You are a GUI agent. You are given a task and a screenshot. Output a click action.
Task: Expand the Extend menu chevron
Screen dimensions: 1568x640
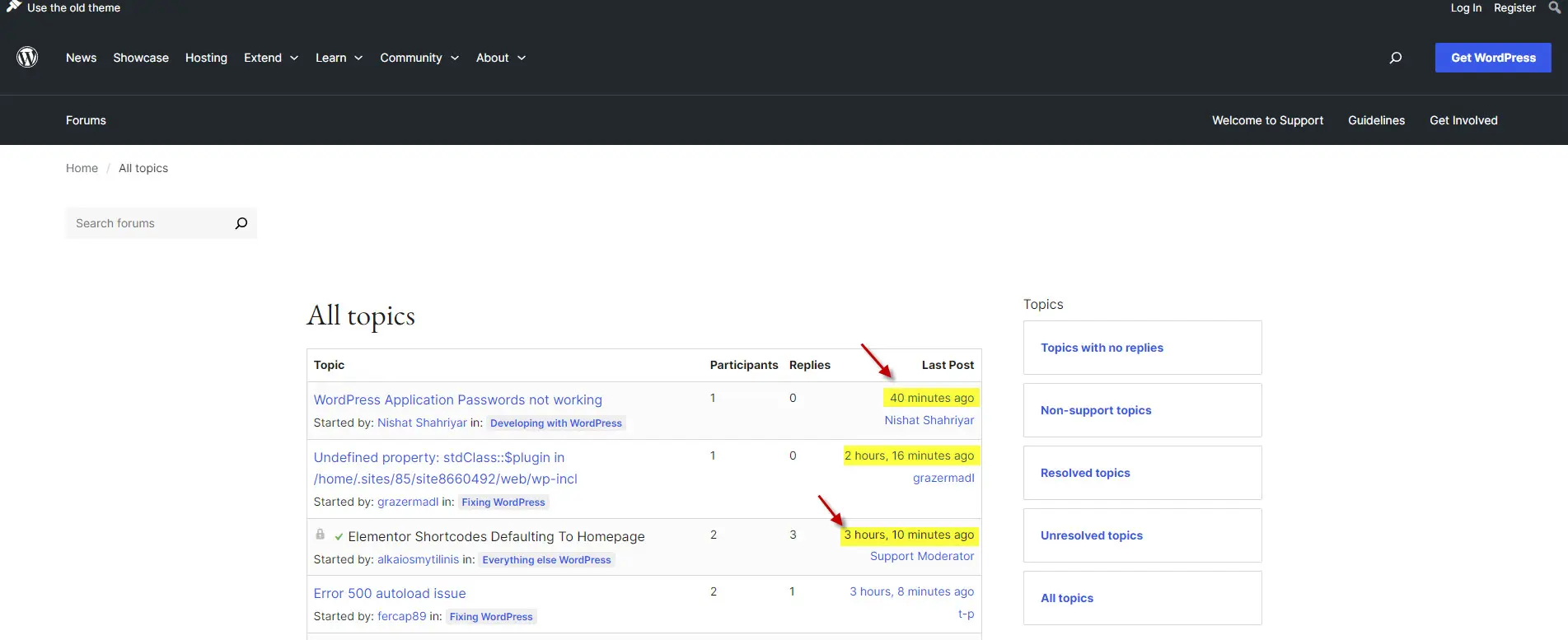tap(294, 58)
